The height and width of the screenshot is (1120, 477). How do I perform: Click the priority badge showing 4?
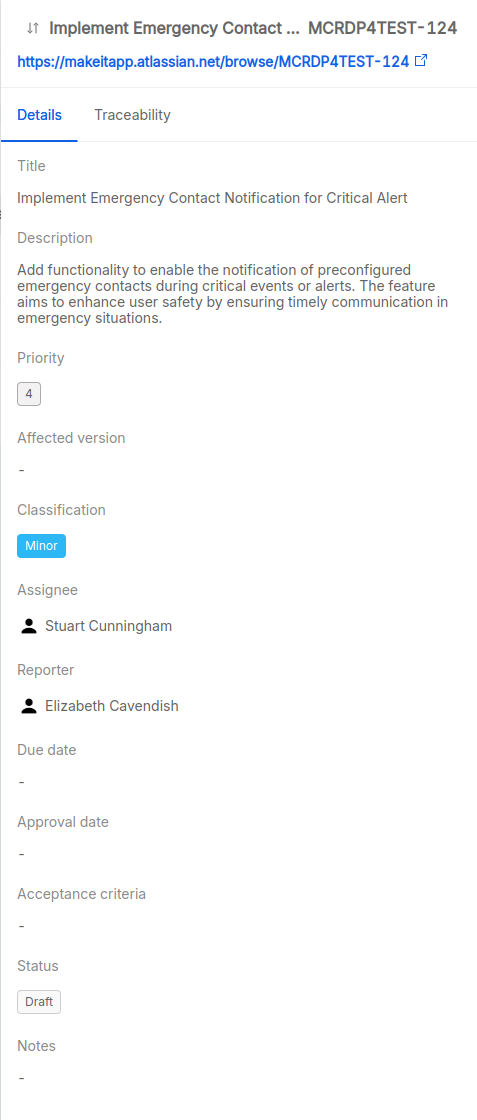29,394
